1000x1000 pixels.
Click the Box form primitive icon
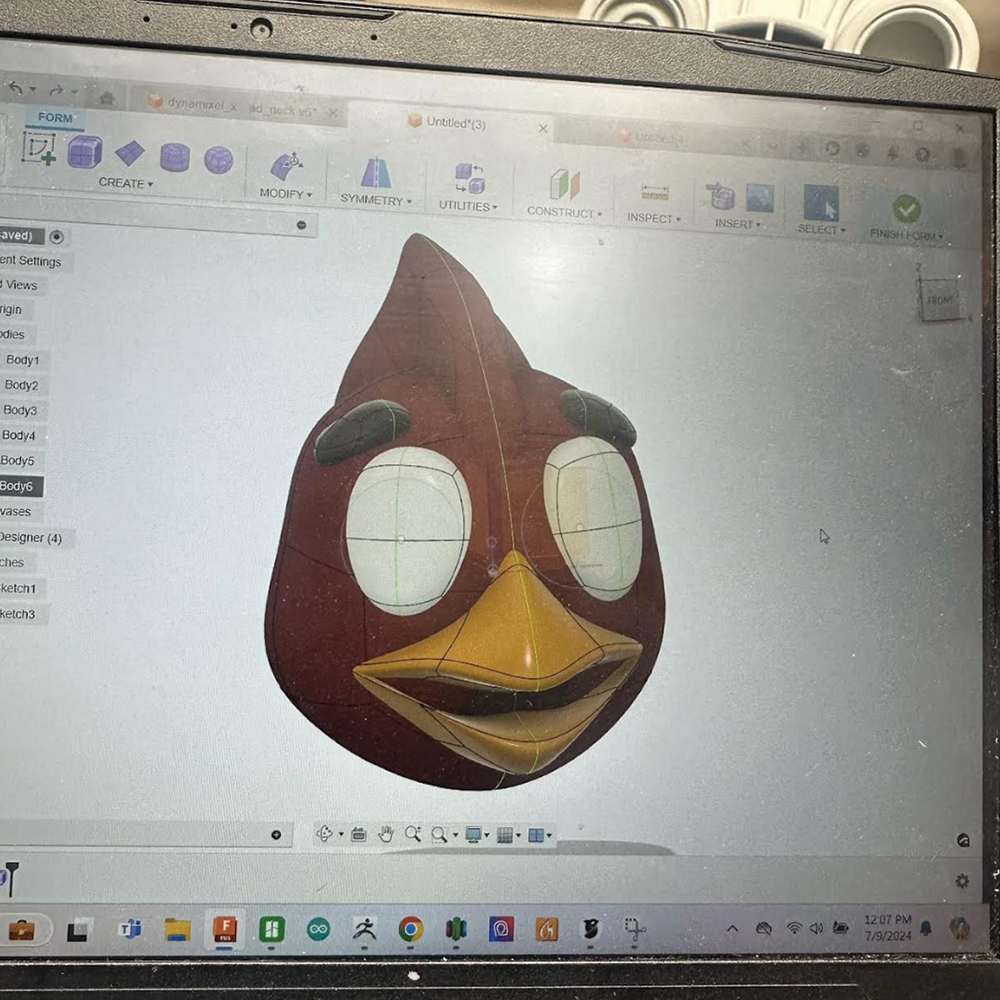coord(85,152)
